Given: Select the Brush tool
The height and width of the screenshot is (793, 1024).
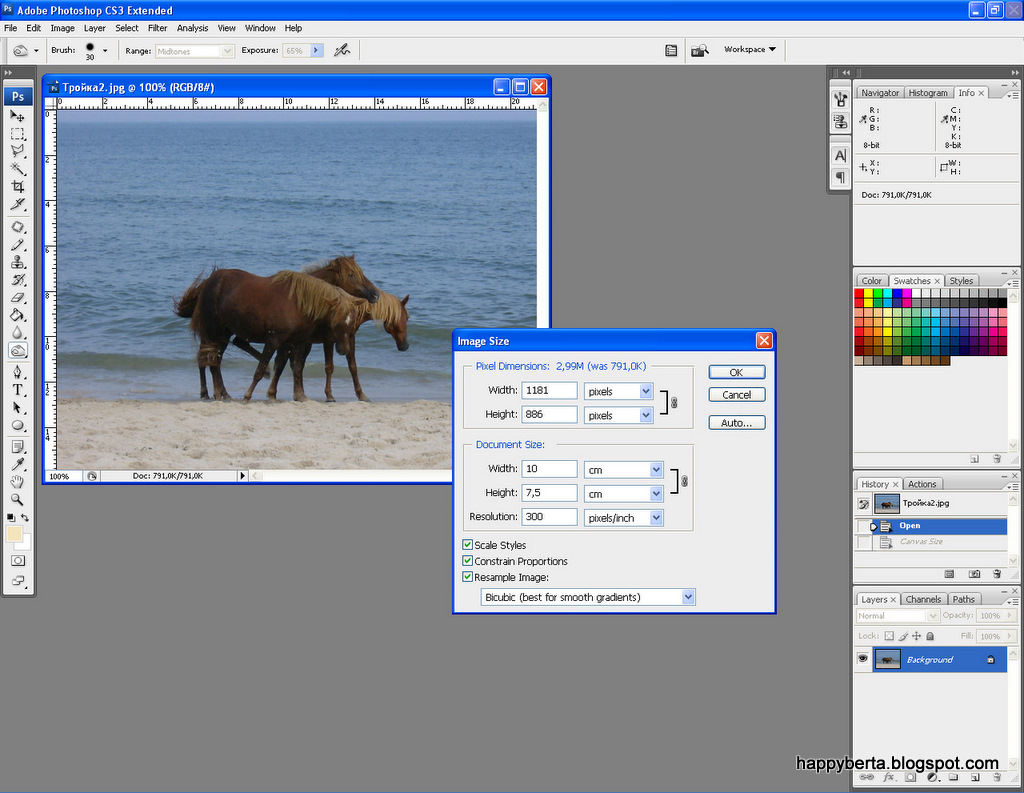Looking at the screenshot, I should pos(18,244).
